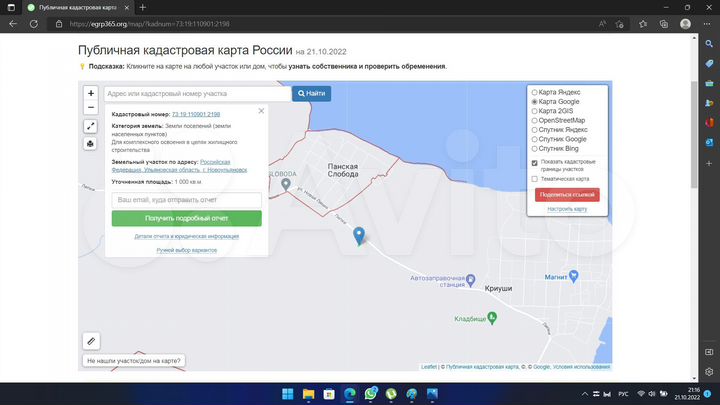
Task: Close the cadastral info popup
Action: [261, 111]
